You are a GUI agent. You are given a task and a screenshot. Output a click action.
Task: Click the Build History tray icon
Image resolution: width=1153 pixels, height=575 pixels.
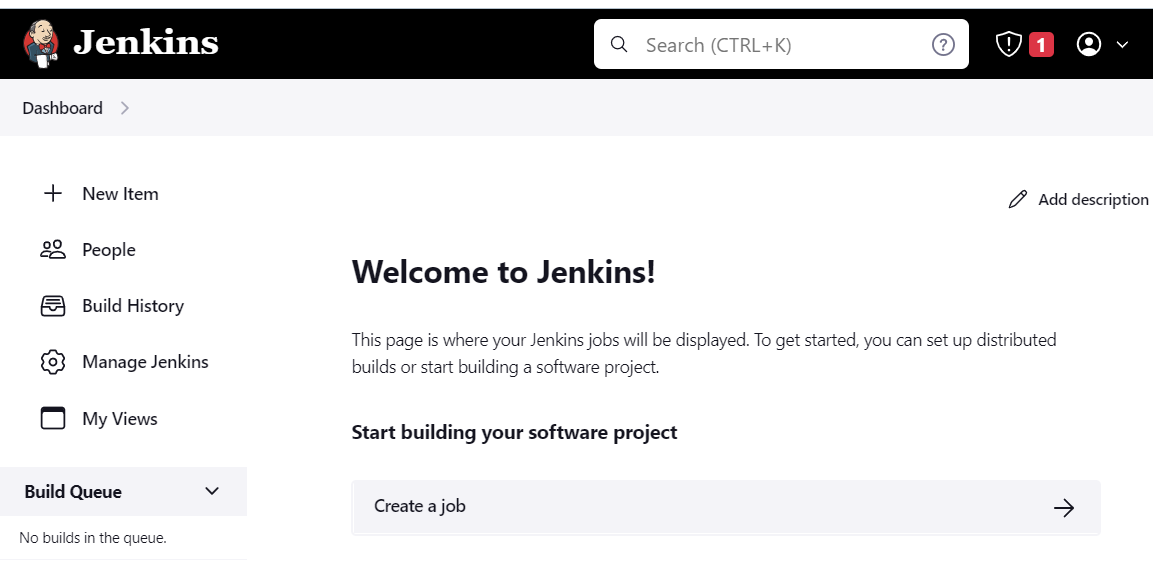(x=53, y=306)
